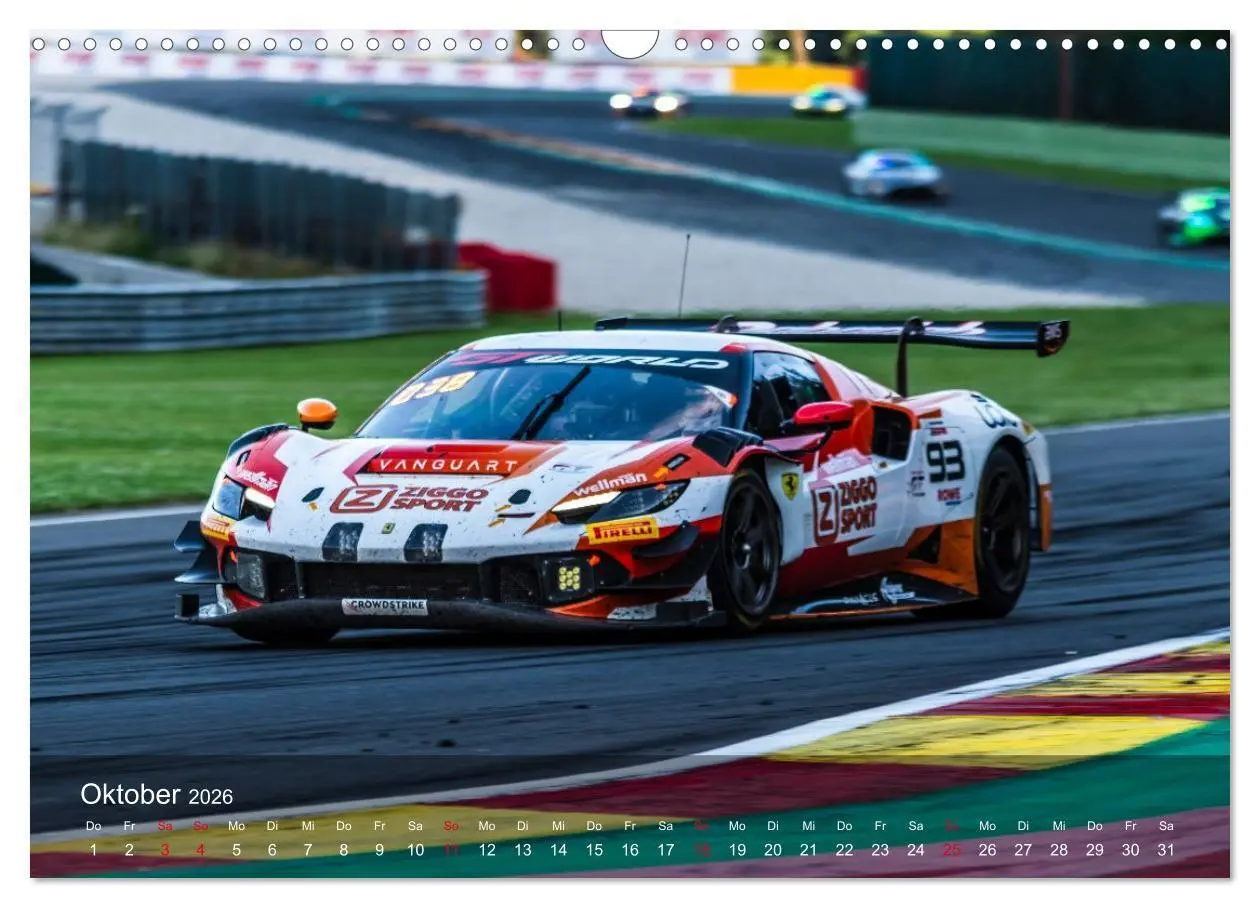Select date 8 in the calendar row
The width and height of the screenshot is (1260, 908).
343,850
